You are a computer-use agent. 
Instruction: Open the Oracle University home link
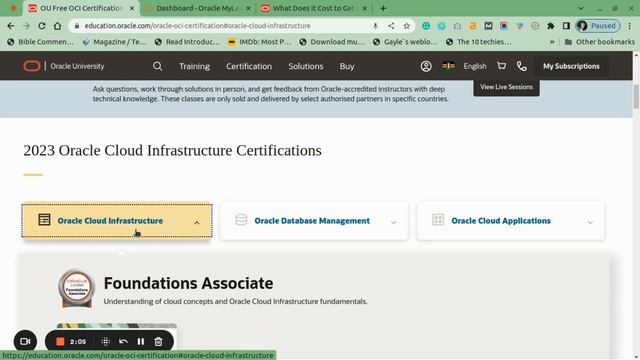pos(77,66)
